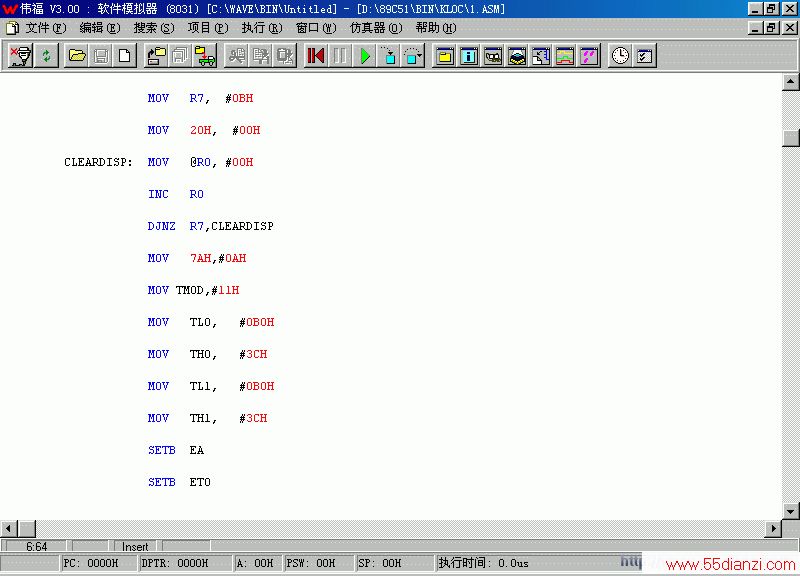The height and width of the screenshot is (576, 800).
Task: Click the DJNZ R7,CLEARDISP line
Action: (211, 226)
